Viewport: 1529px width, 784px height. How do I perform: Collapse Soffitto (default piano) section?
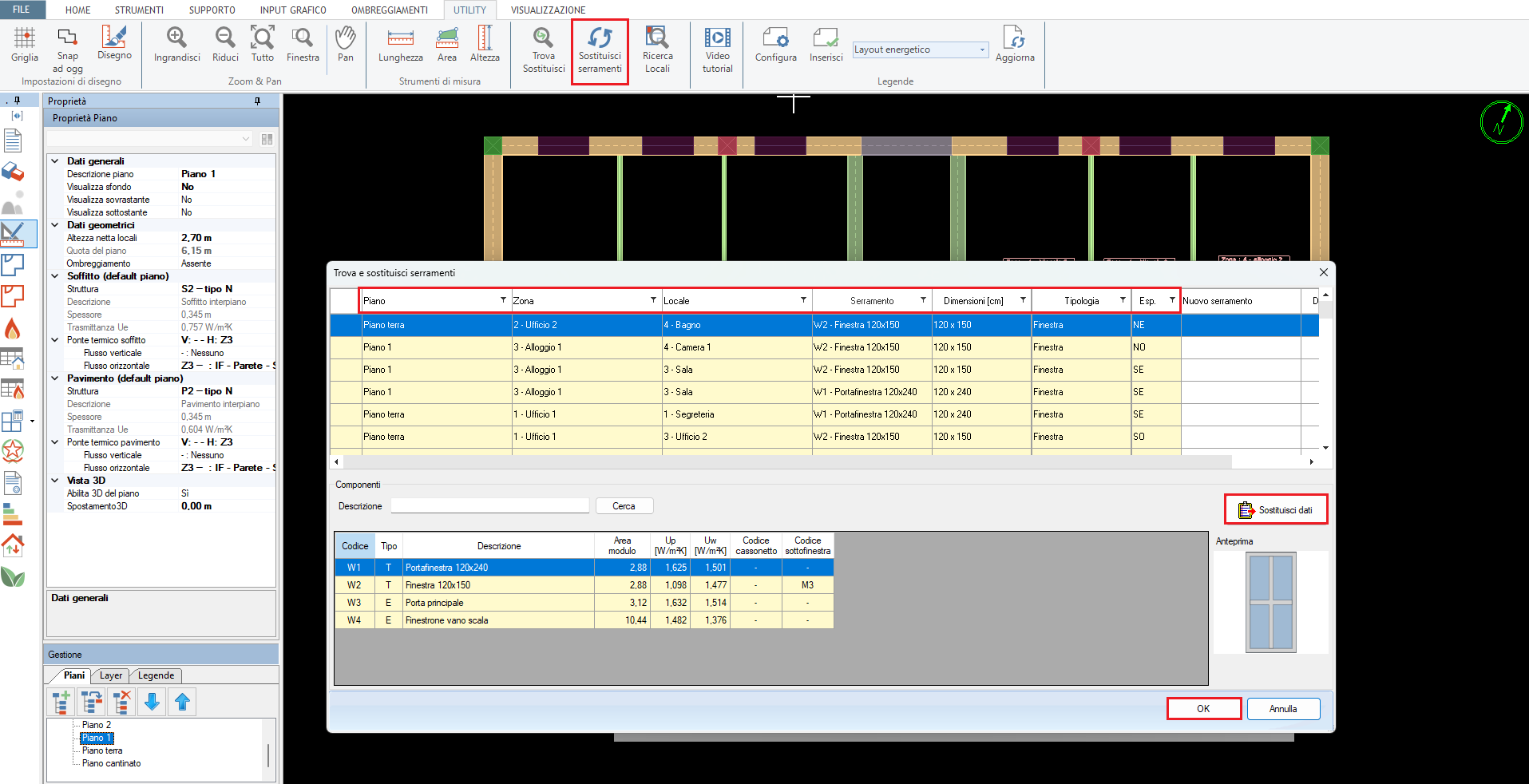pyautogui.click(x=55, y=276)
